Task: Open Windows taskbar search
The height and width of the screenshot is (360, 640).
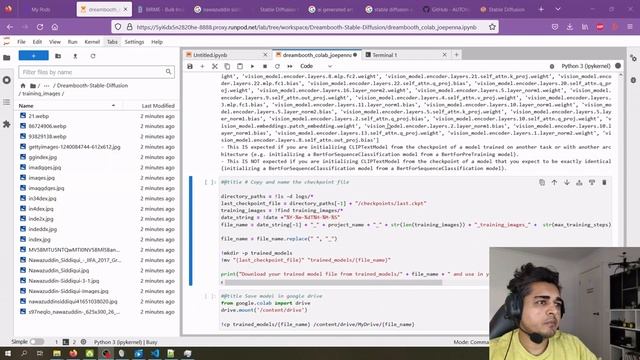Action: pyautogui.click(x=24, y=353)
